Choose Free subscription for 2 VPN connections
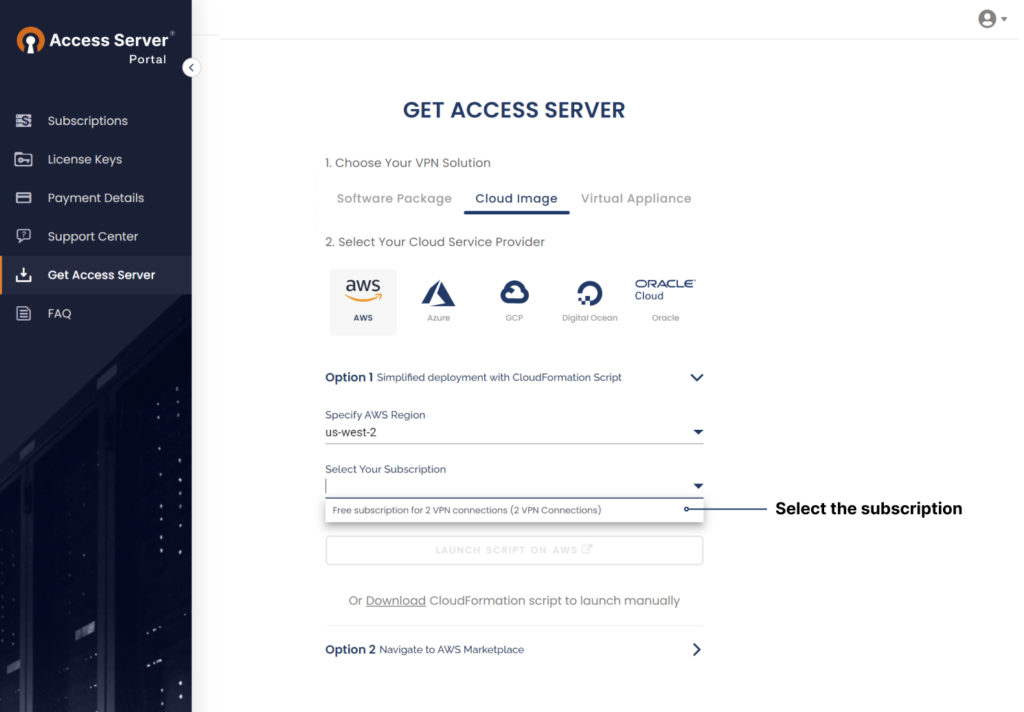Viewport: 1024px width, 712px height. 514,510
